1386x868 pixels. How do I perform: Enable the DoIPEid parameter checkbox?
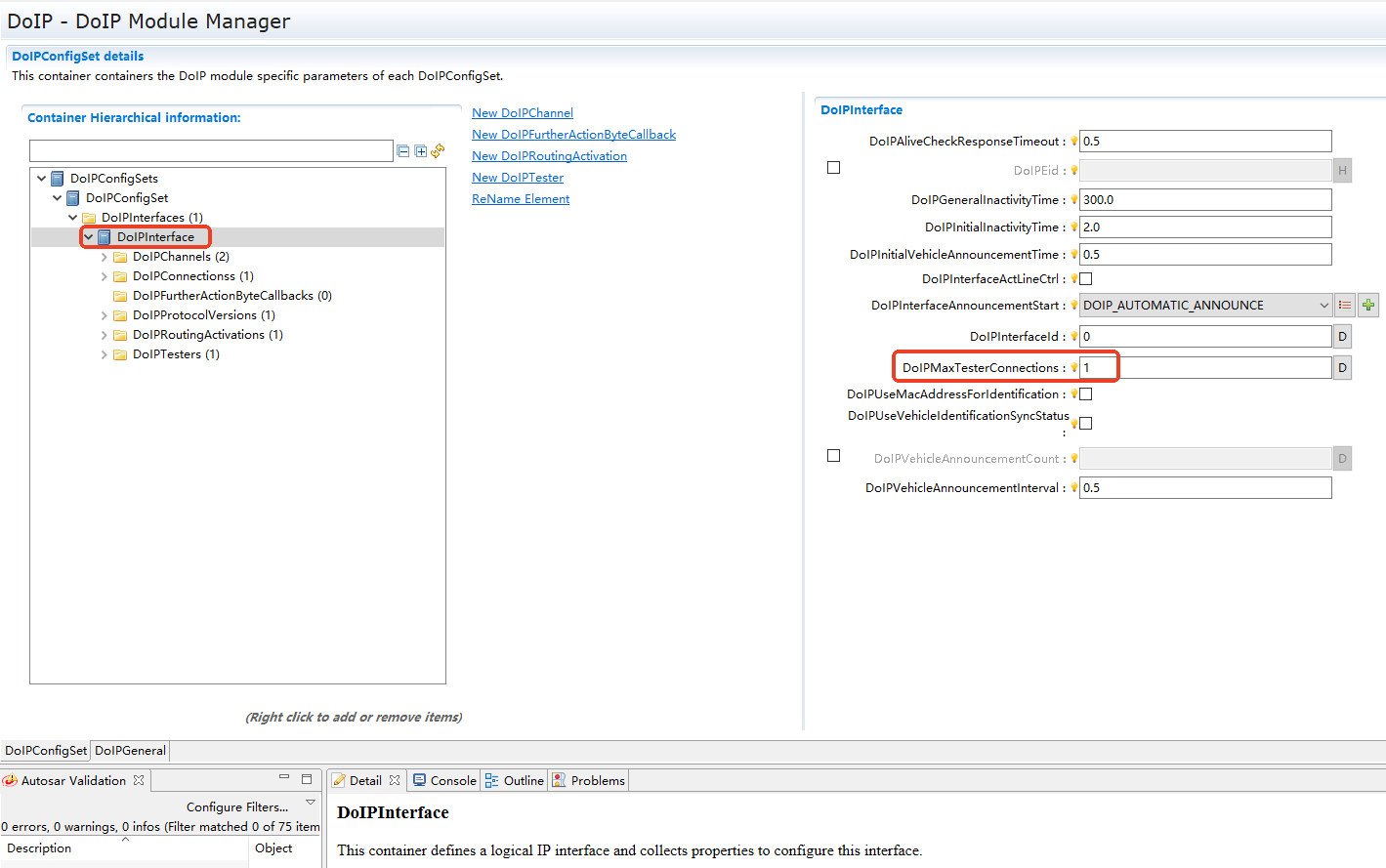tap(833, 168)
